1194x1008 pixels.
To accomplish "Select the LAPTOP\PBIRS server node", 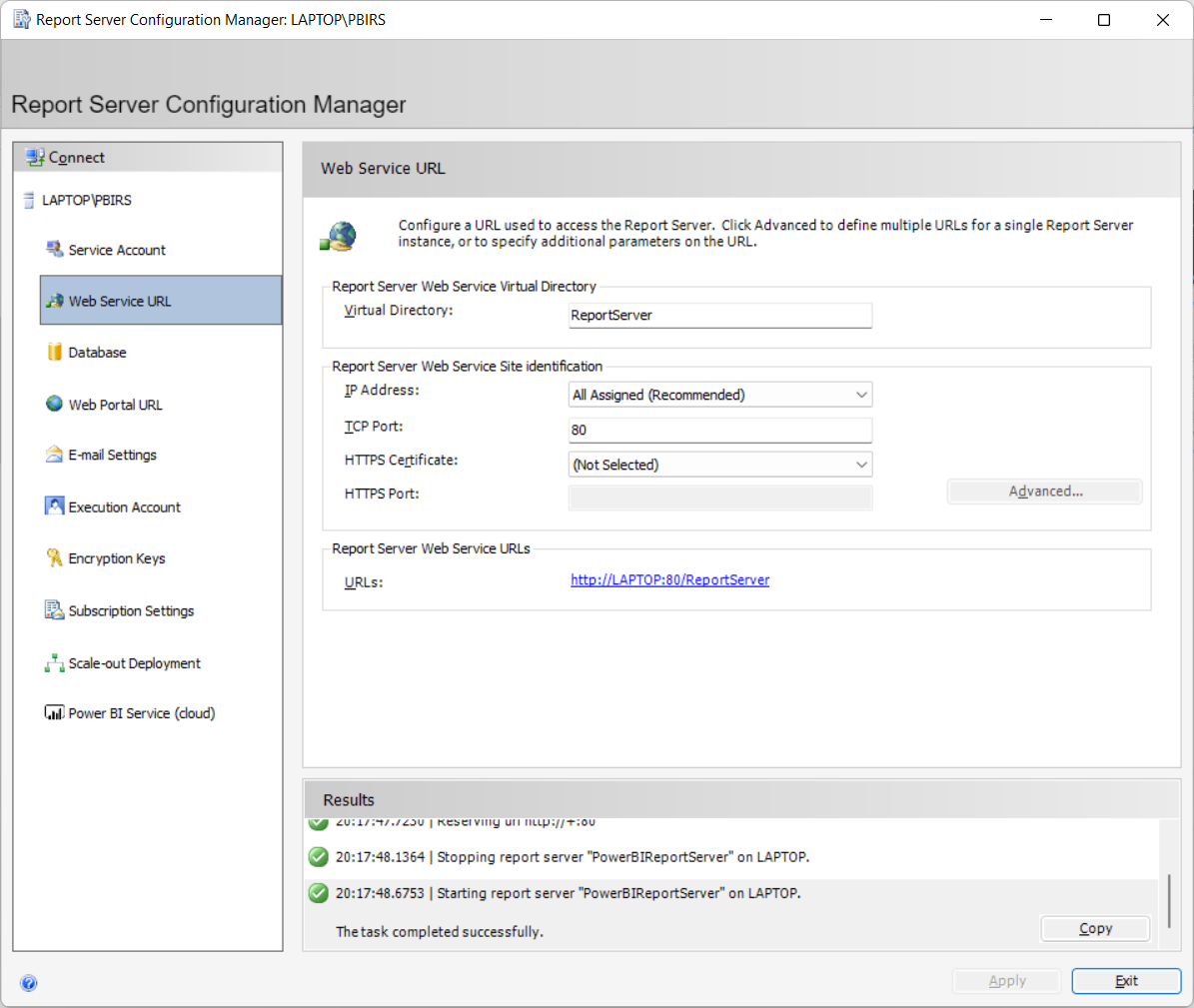I will click(x=87, y=200).
